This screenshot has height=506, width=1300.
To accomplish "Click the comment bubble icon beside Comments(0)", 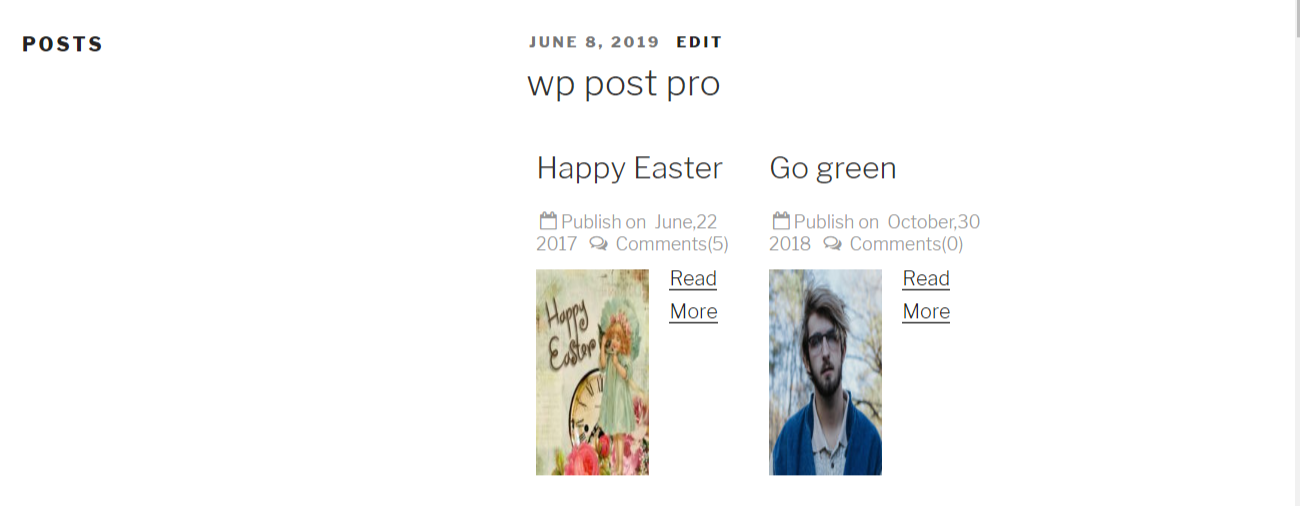I will coord(832,244).
